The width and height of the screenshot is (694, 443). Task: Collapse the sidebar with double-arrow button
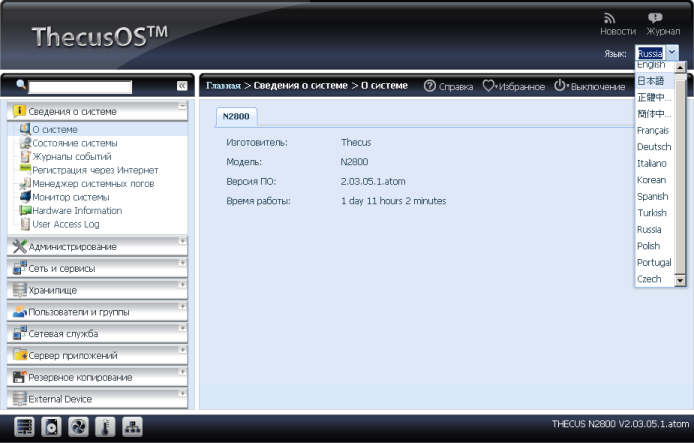point(182,86)
